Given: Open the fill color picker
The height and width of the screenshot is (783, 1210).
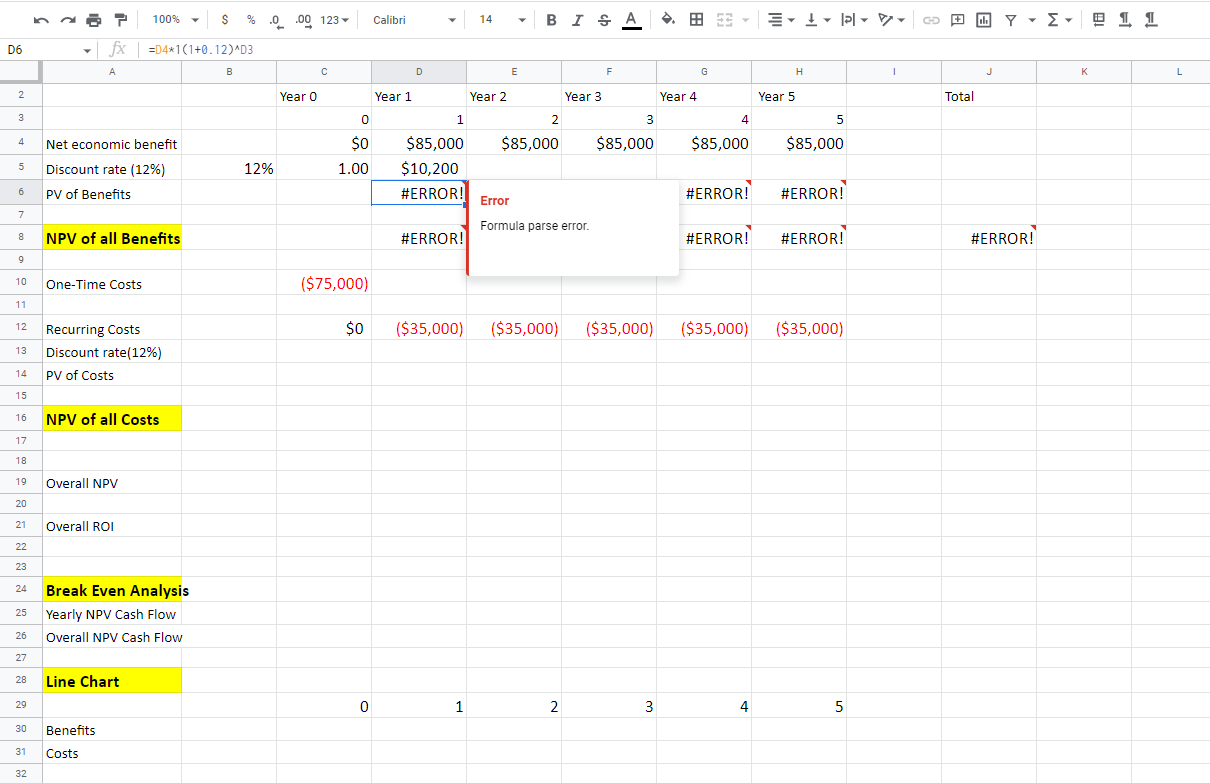Looking at the screenshot, I should click(669, 19).
